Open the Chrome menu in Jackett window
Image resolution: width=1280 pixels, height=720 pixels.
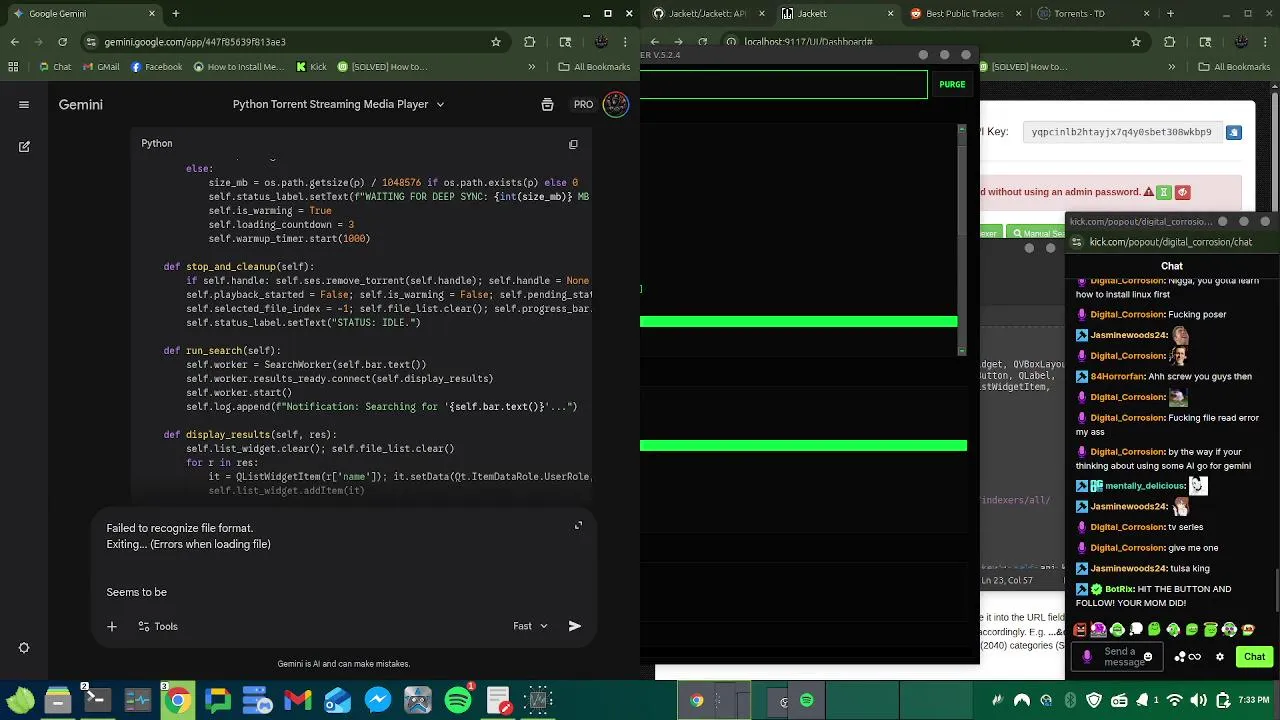click(x=1267, y=42)
